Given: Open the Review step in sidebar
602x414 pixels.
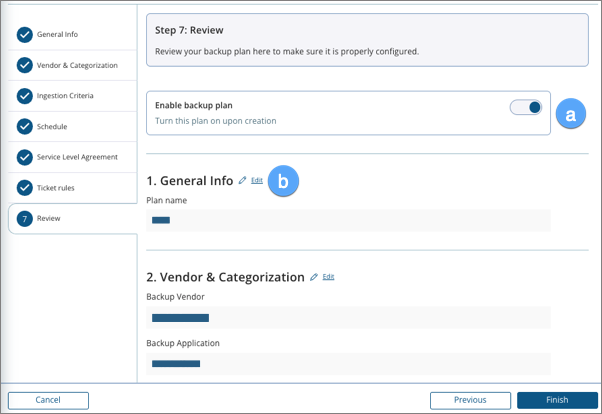Looking at the screenshot, I should (48, 219).
